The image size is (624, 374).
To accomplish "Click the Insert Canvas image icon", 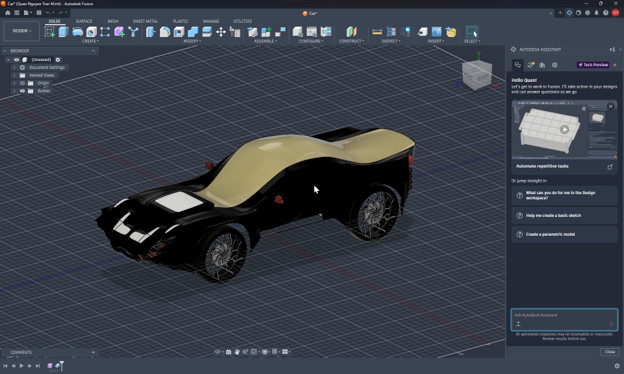I will (437, 32).
